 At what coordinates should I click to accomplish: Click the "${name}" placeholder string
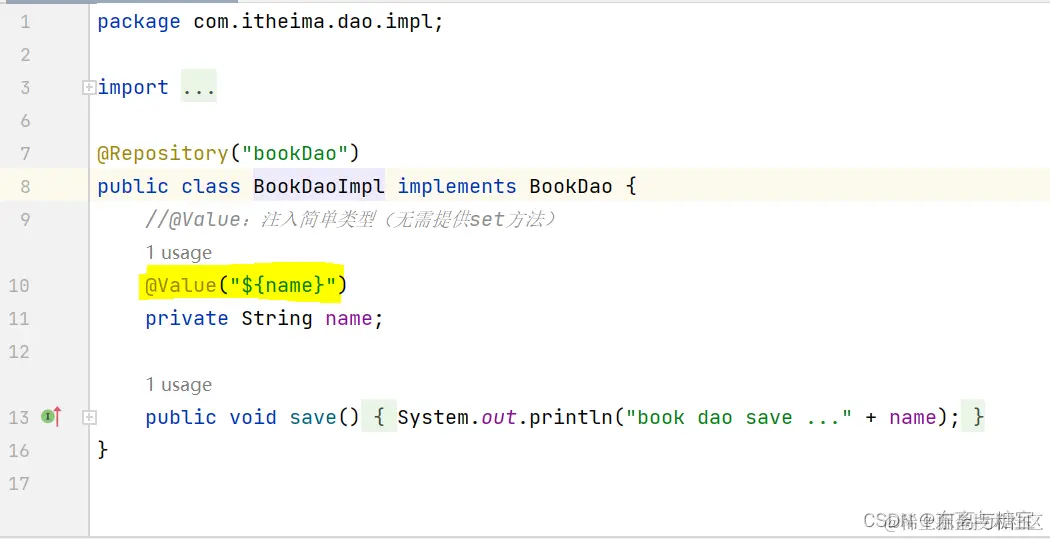tap(283, 285)
